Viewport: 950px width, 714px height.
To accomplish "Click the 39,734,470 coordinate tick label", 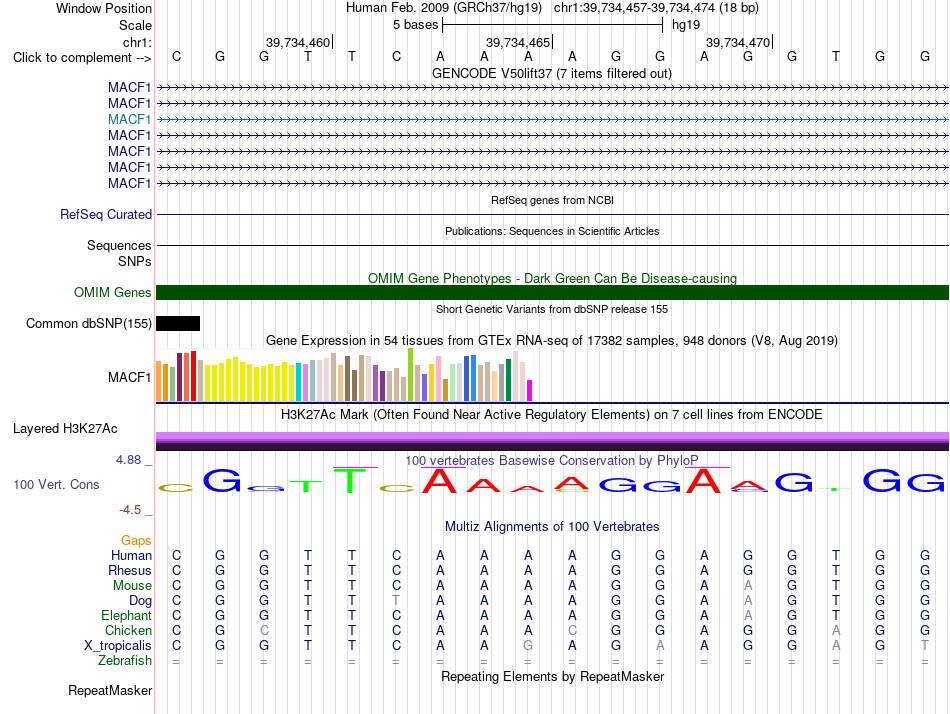I will click(738, 42).
